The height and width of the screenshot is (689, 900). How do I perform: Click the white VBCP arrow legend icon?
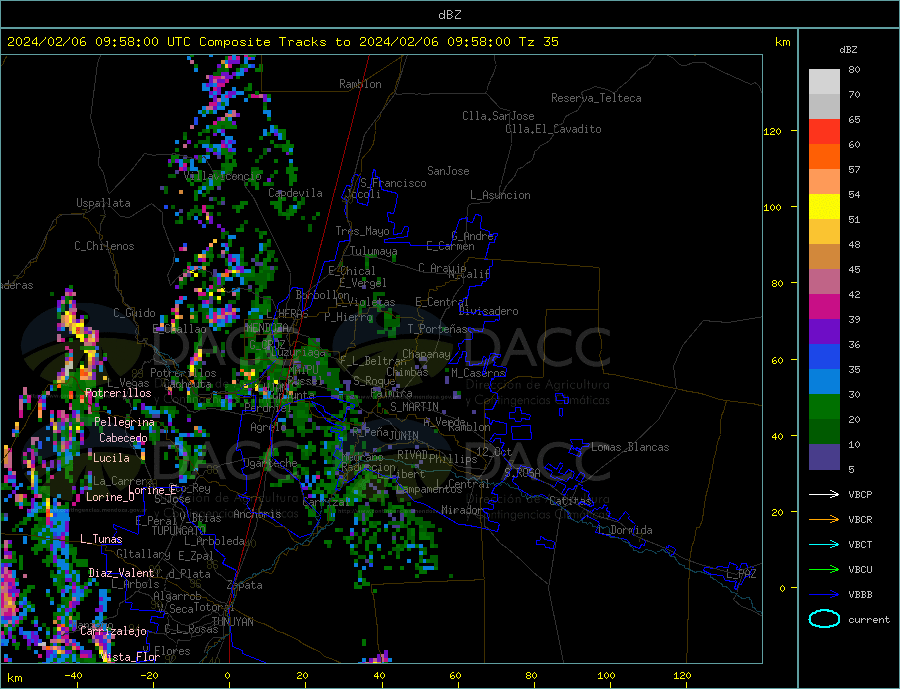[824, 494]
